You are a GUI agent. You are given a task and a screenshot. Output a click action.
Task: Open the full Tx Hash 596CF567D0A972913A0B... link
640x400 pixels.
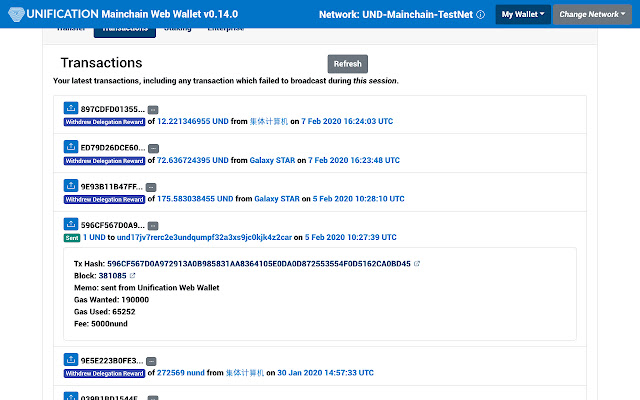[259, 264]
